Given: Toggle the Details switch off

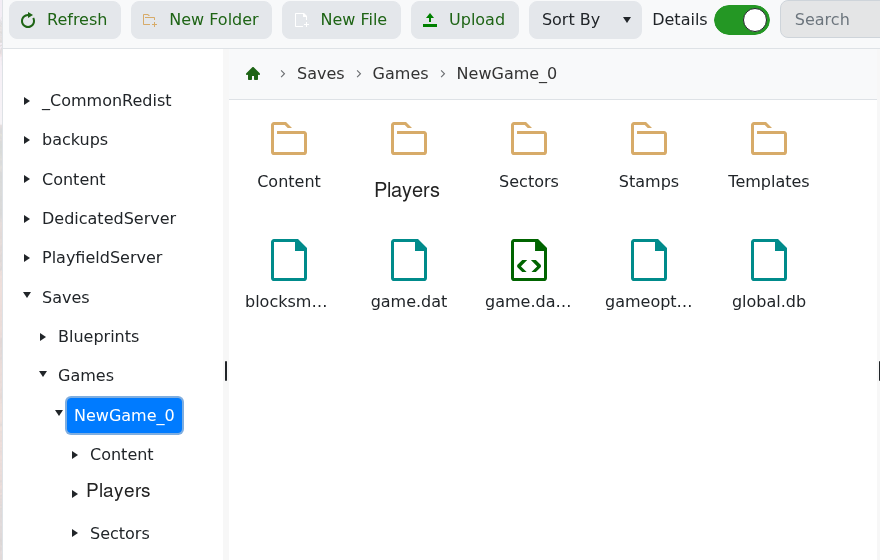Looking at the screenshot, I should 741,20.
